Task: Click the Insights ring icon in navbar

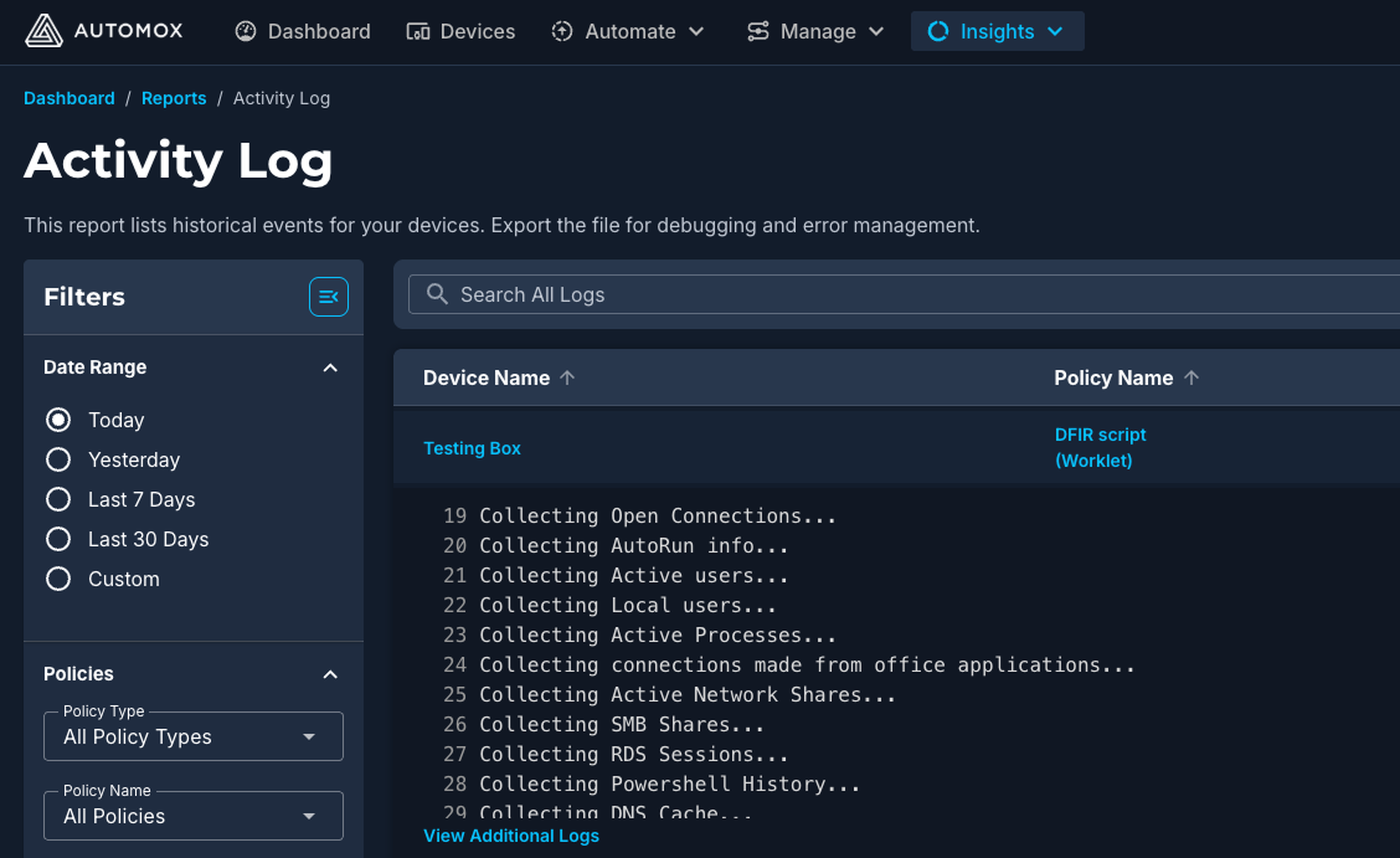Action: coord(938,31)
